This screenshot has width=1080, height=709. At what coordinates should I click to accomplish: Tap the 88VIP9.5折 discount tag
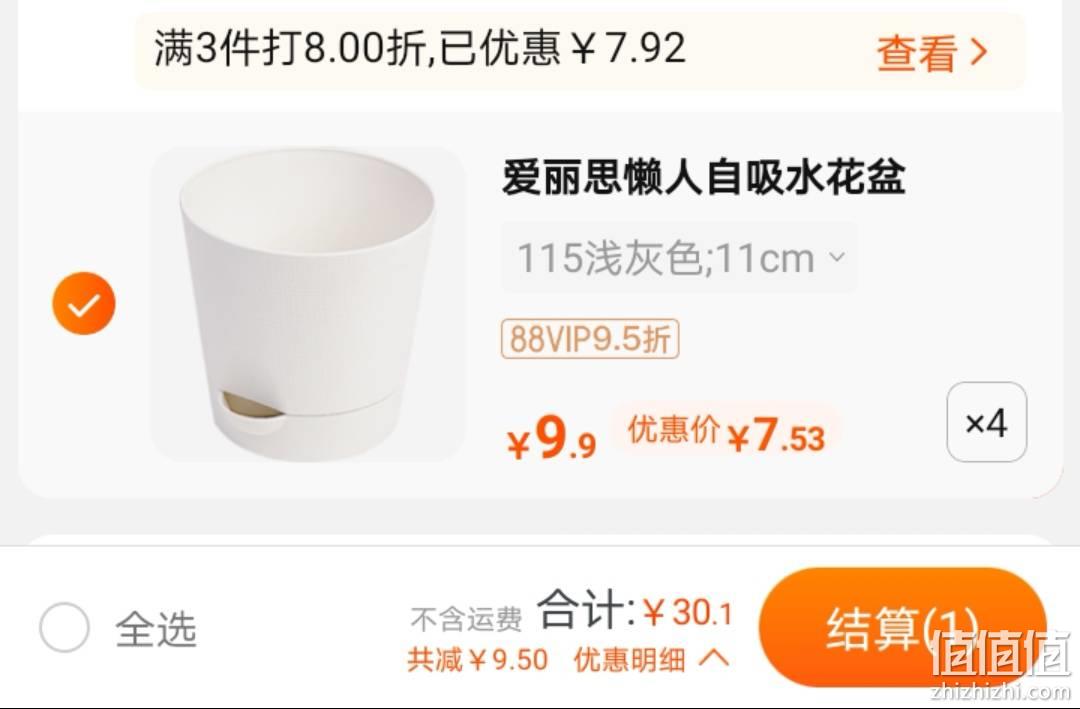590,338
